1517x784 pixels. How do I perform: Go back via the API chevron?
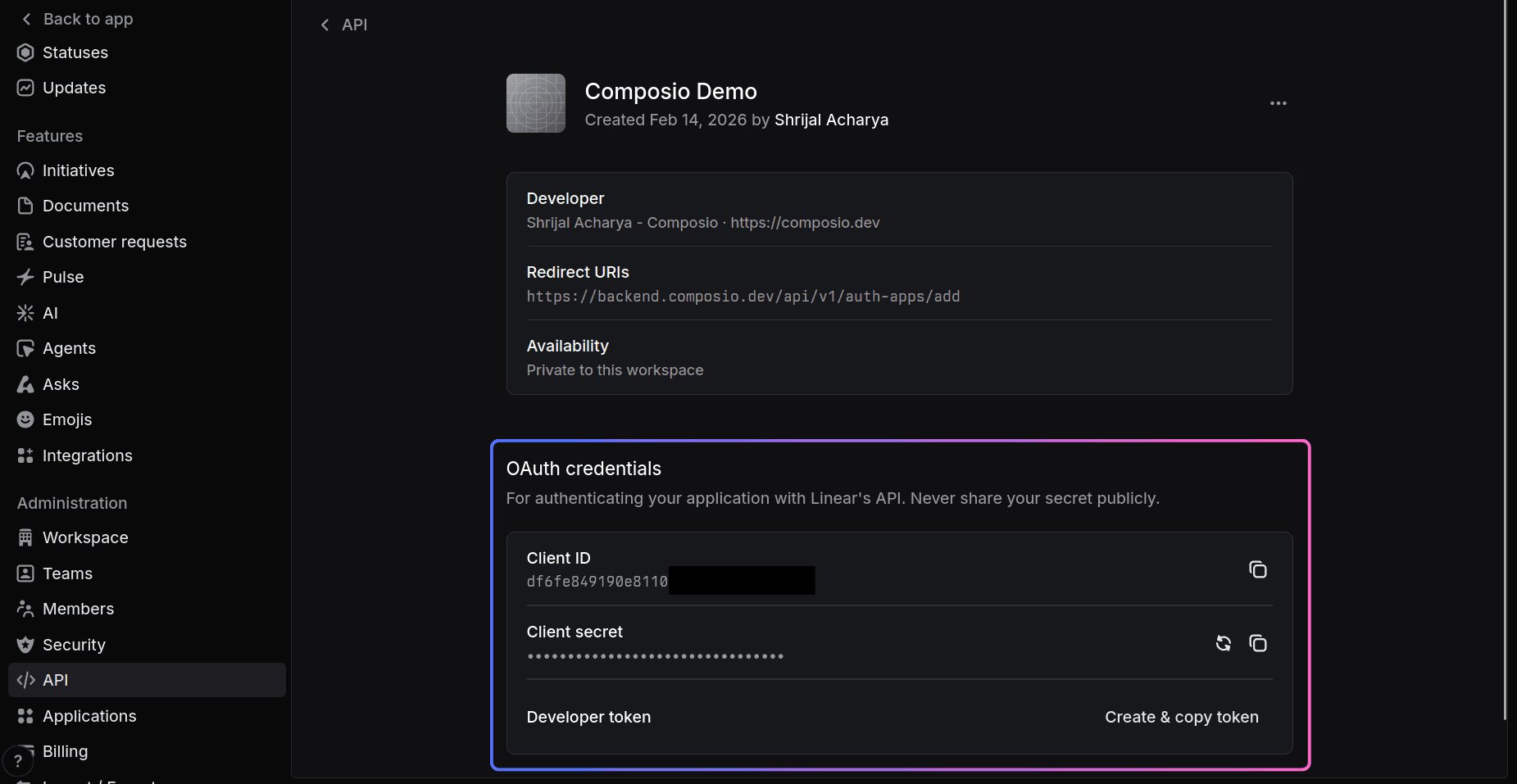click(x=325, y=25)
